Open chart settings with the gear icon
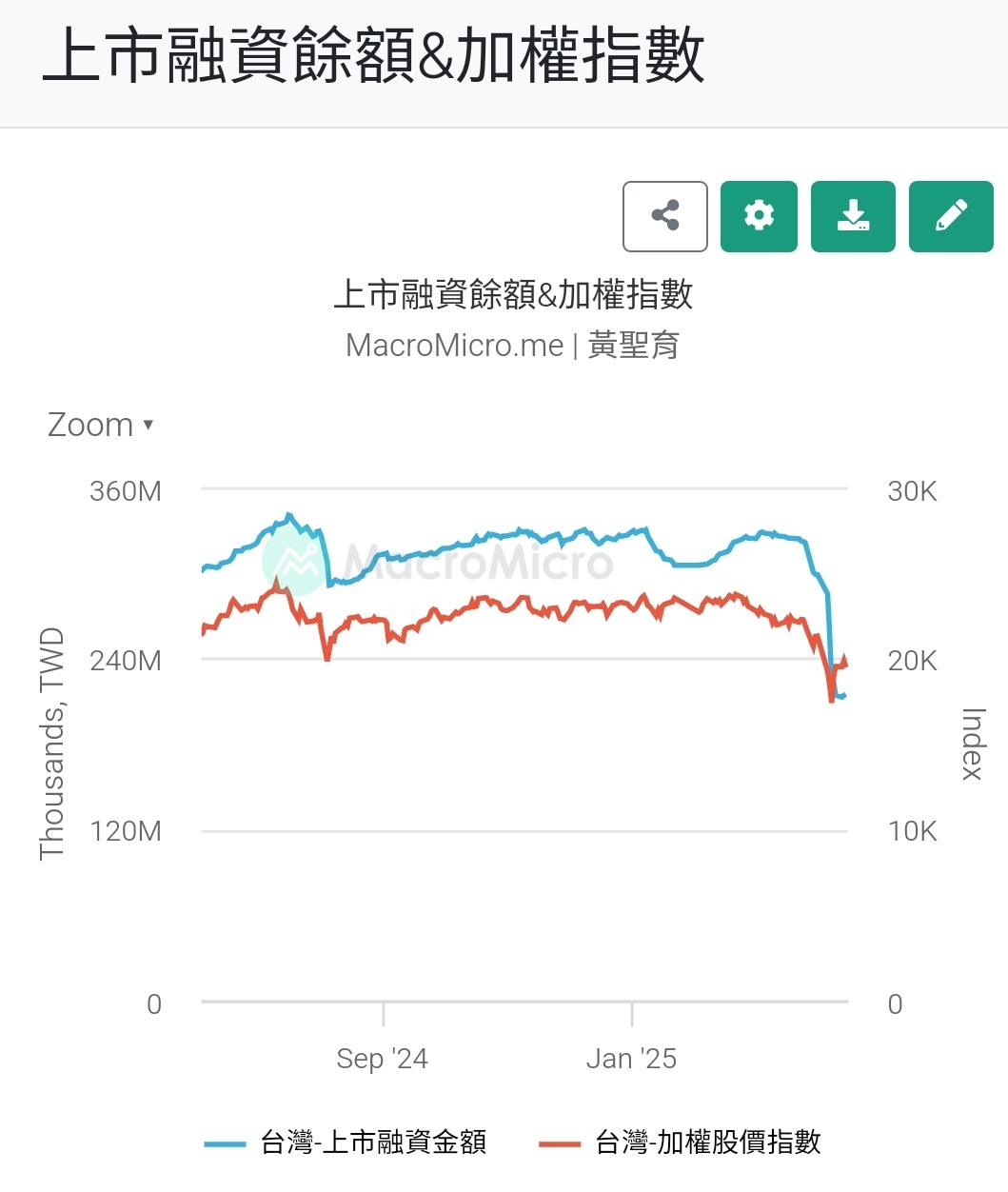 pyautogui.click(x=759, y=216)
